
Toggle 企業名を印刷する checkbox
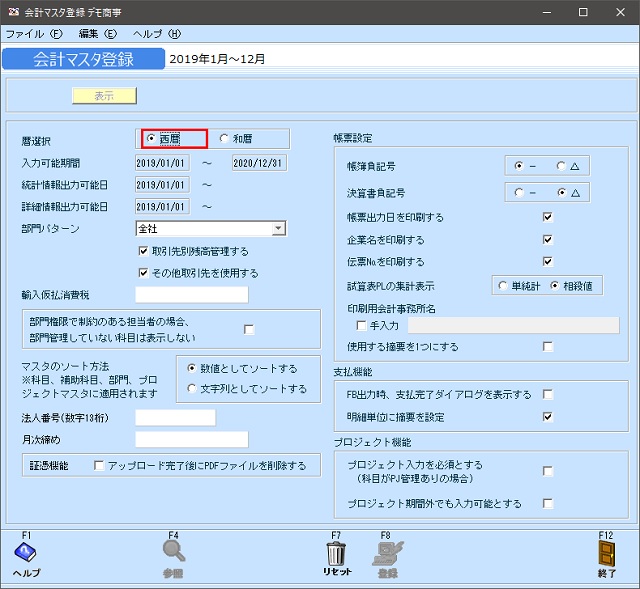click(x=548, y=239)
